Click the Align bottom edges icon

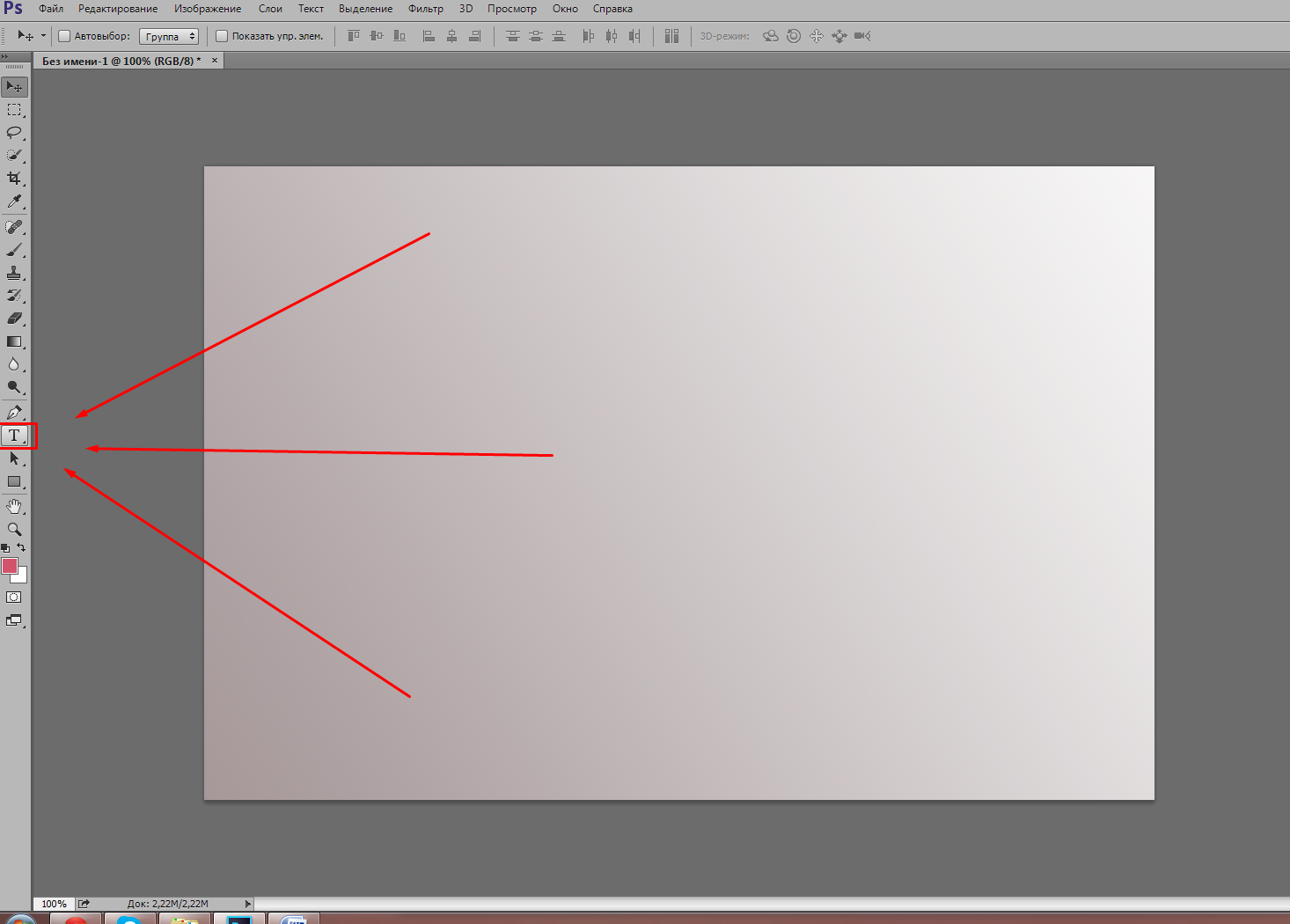(399, 36)
